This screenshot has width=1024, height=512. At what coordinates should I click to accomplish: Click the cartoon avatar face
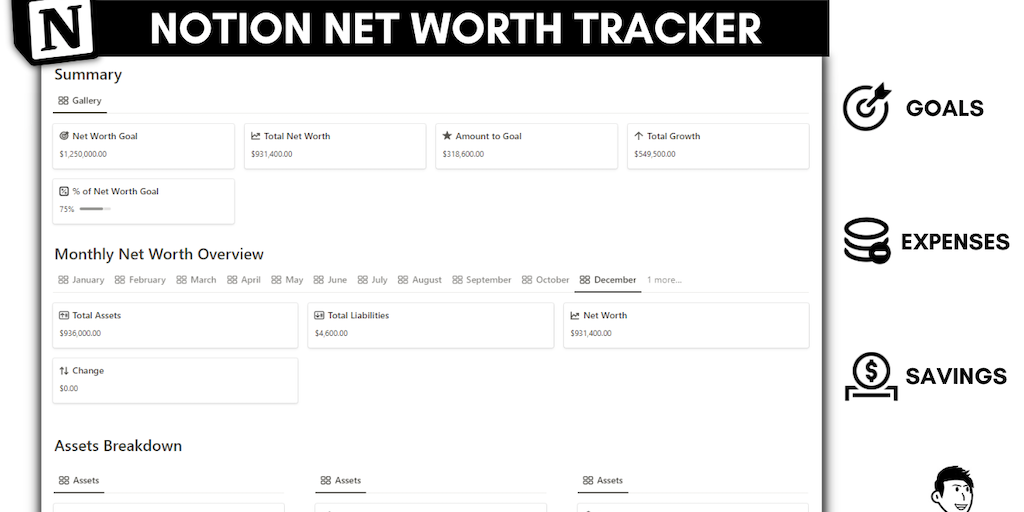coord(957,491)
